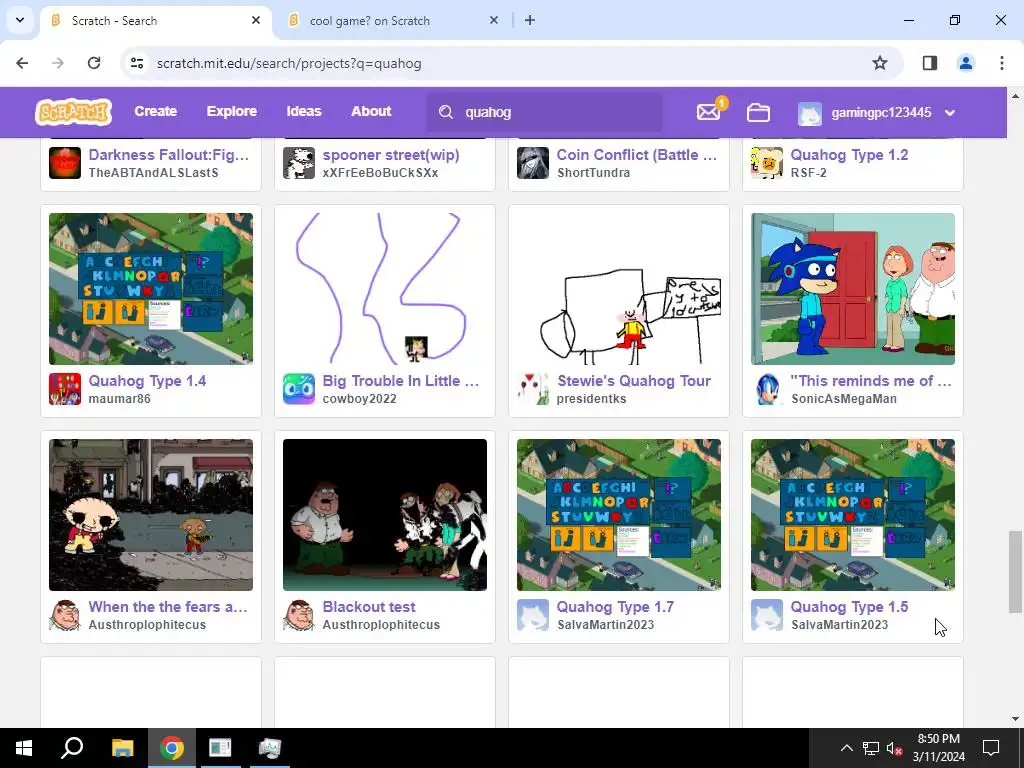Image resolution: width=1024 pixels, height=768 pixels.
Task: Open Quahog Type 1.4 thumbnail
Action: (x=151, y=289)
